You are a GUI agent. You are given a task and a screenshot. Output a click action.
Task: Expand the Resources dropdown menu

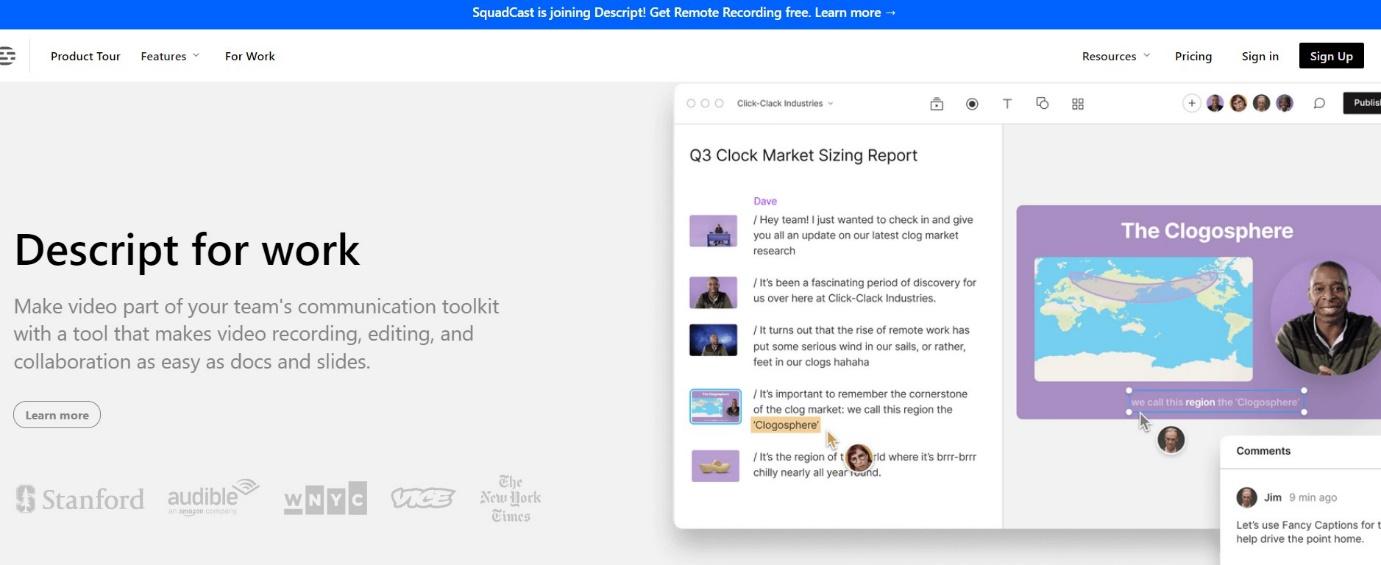click(1116, 56)
